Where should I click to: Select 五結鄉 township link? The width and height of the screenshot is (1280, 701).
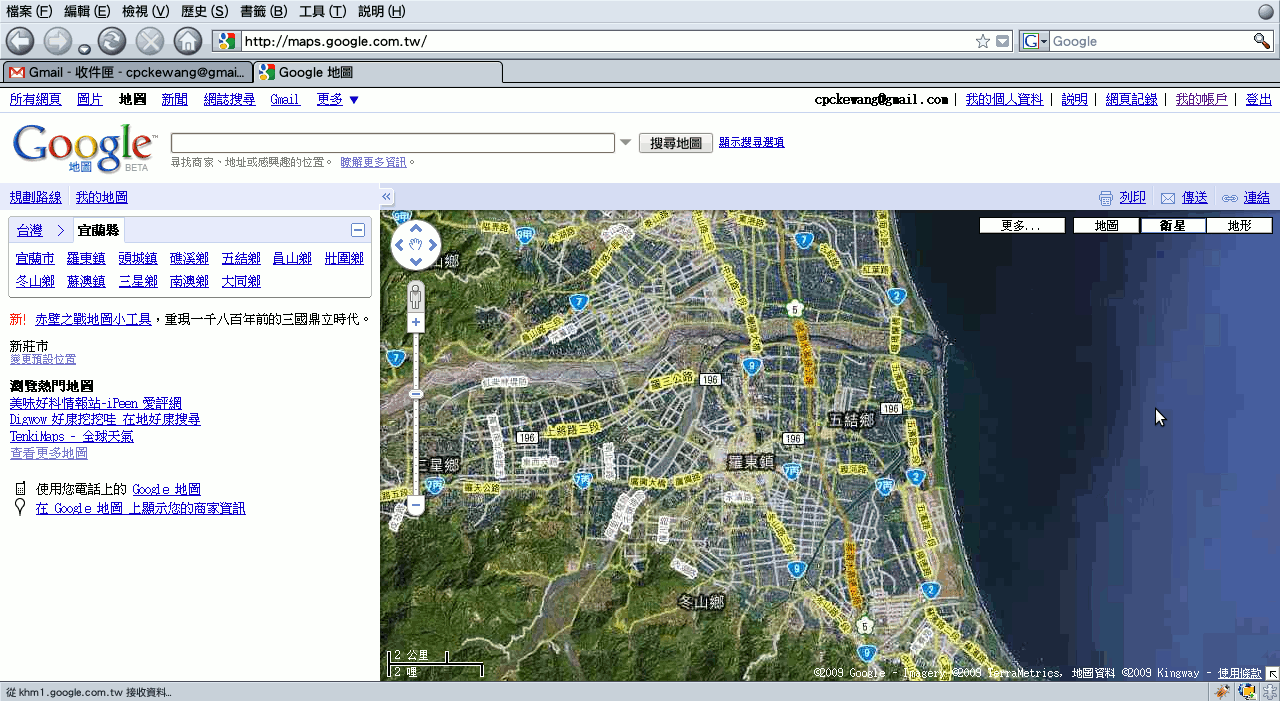pos(241,258)
